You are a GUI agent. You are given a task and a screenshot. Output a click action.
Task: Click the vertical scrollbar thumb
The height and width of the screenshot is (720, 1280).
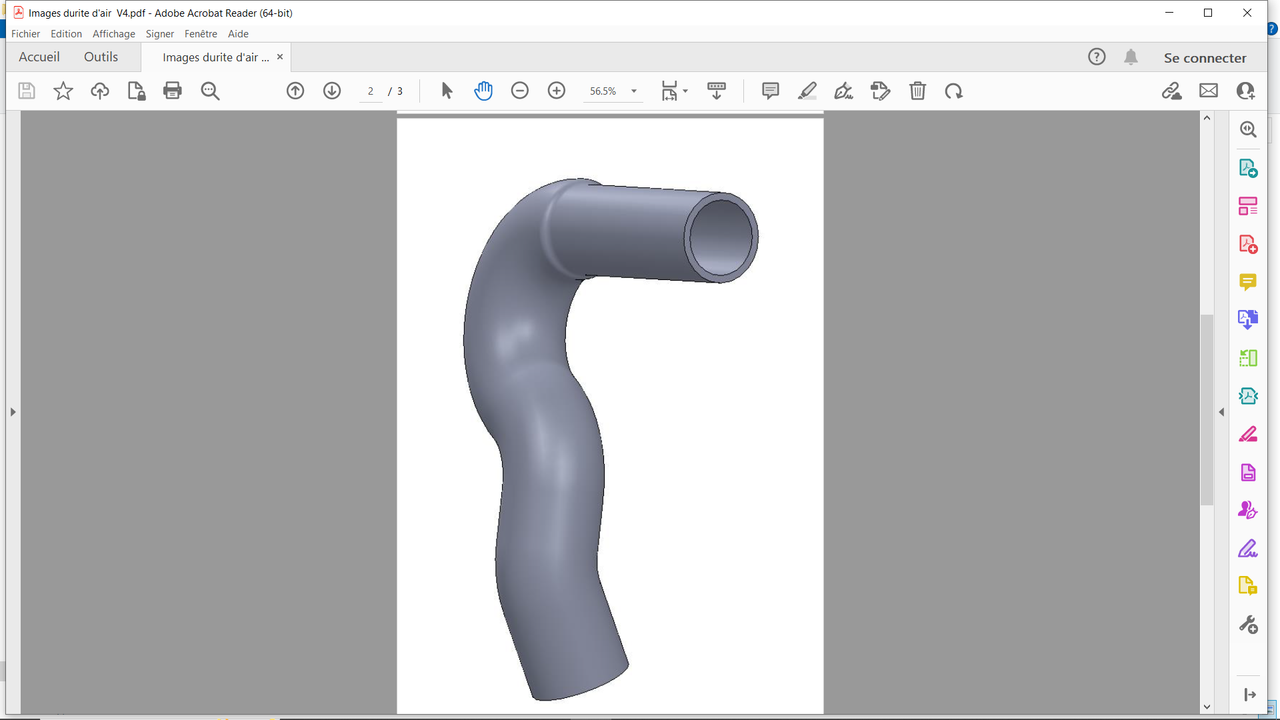pyautogui.click(x=1206, y=410)
